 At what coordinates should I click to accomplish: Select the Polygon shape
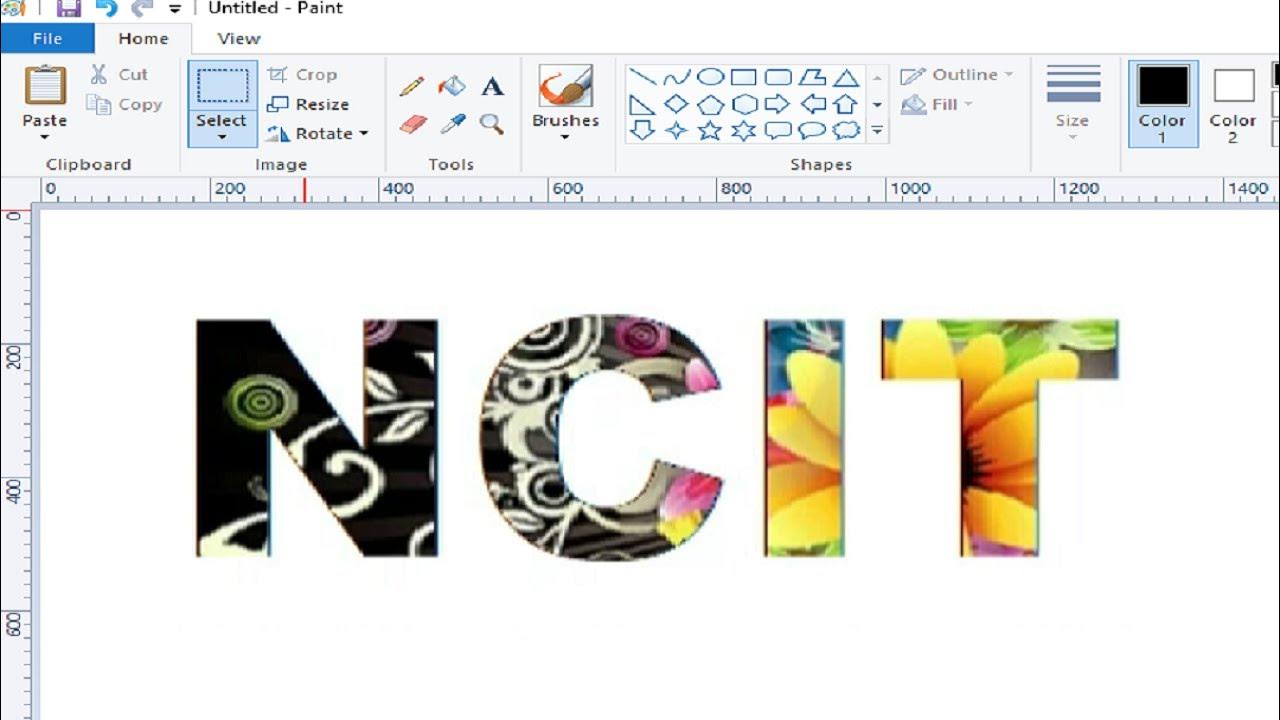click(812, 78)
